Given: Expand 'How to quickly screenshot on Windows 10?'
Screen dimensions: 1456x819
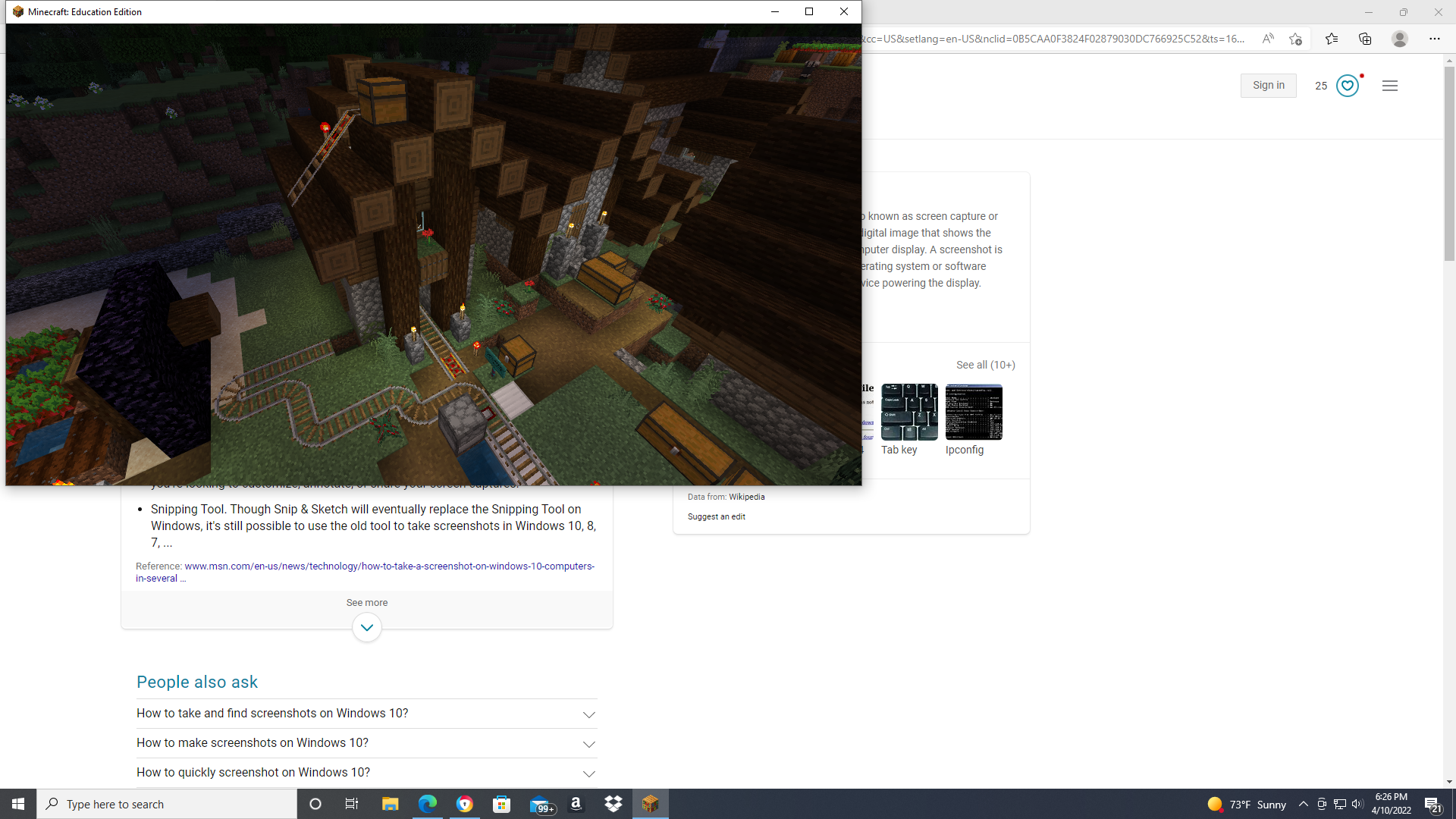Looking at the screenshot, I should (x=367, y=773).
